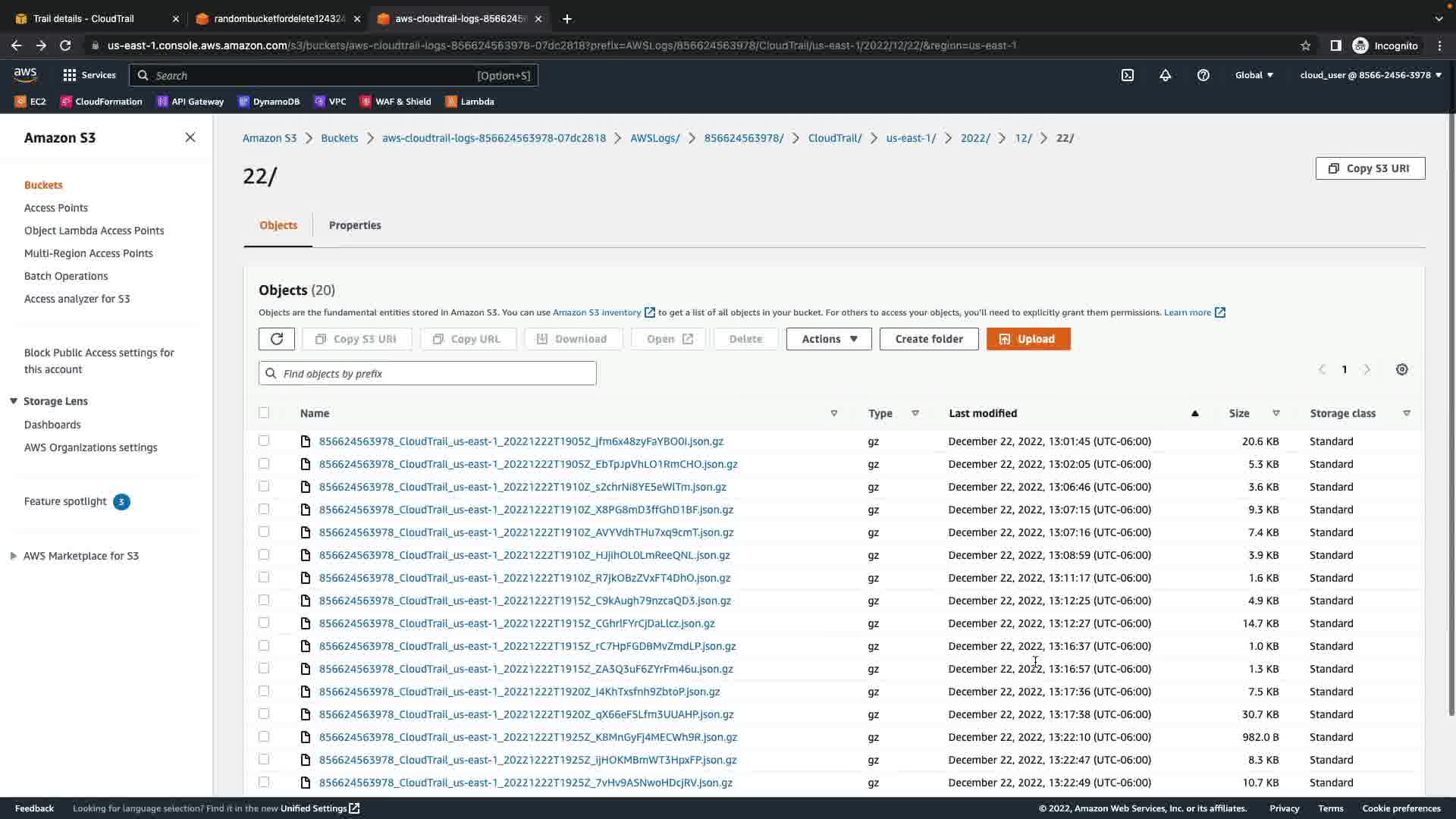Image resolution: width=1456 pixels, height=819 pixels.
Task: Open the Actions dropdown menu
Action: 828,339
